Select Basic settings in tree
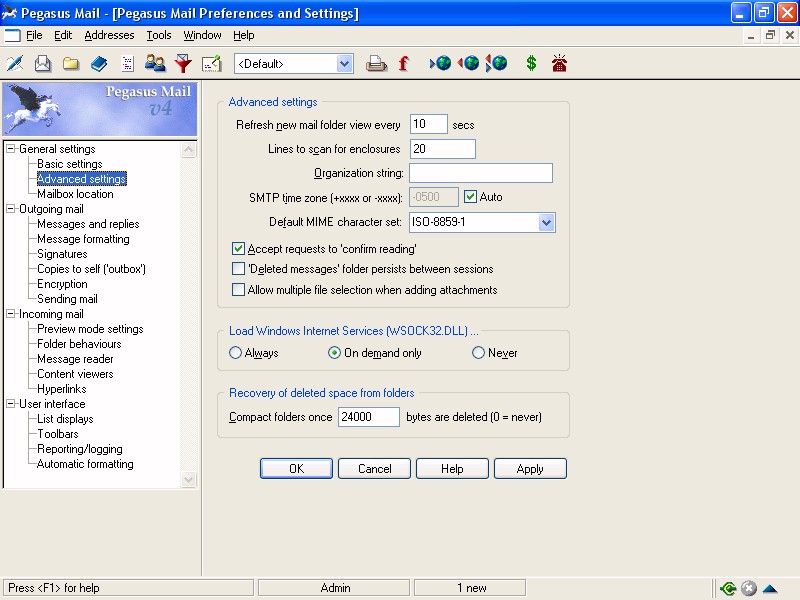The height and width of the screenshot is (600, 800). (69, 164)
